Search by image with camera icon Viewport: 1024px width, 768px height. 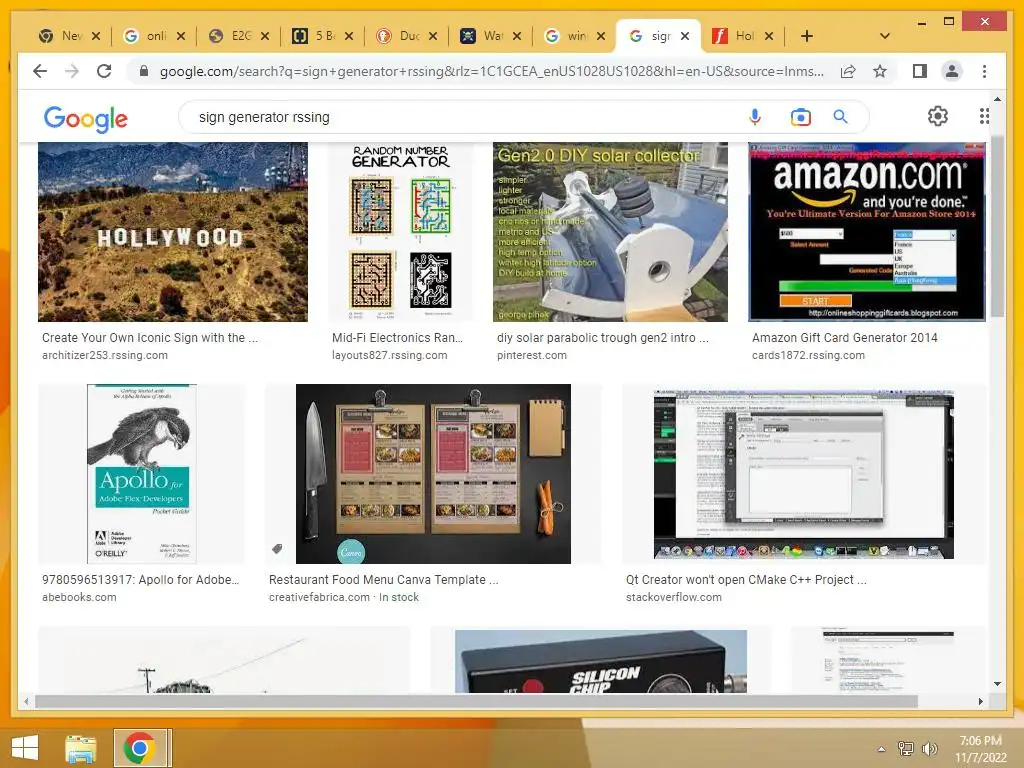800,117
